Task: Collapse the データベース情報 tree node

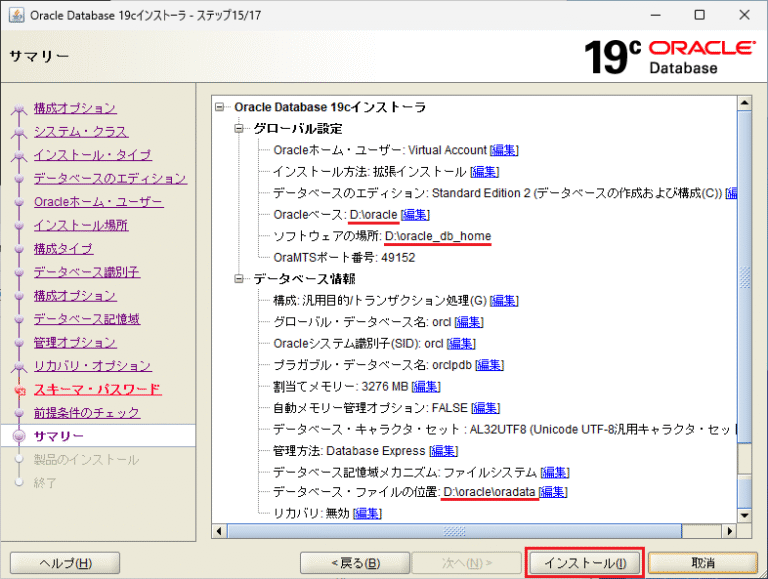Action: click(239, 279)
